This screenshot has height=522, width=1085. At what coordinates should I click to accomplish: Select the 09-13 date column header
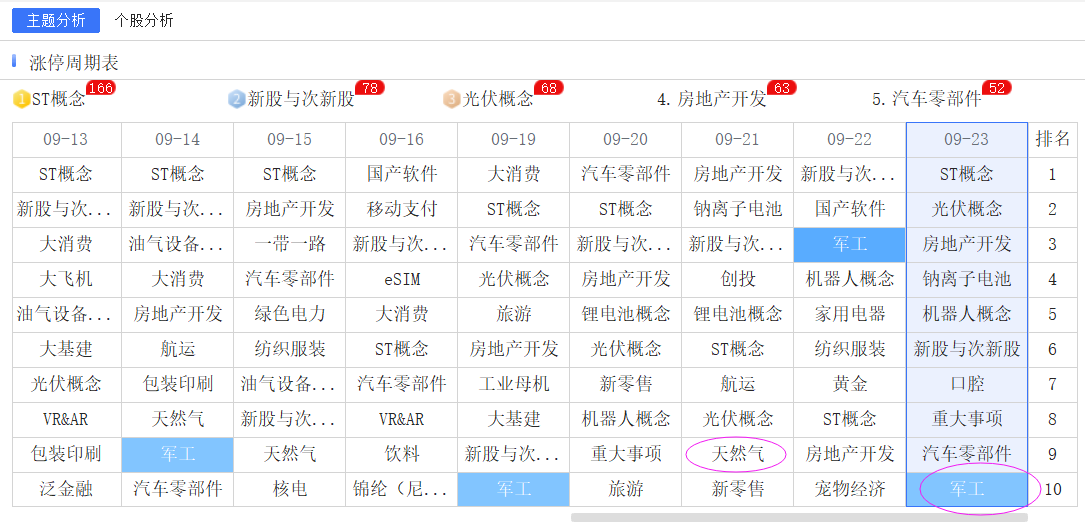pyautogui.click(x=66, y=140)
